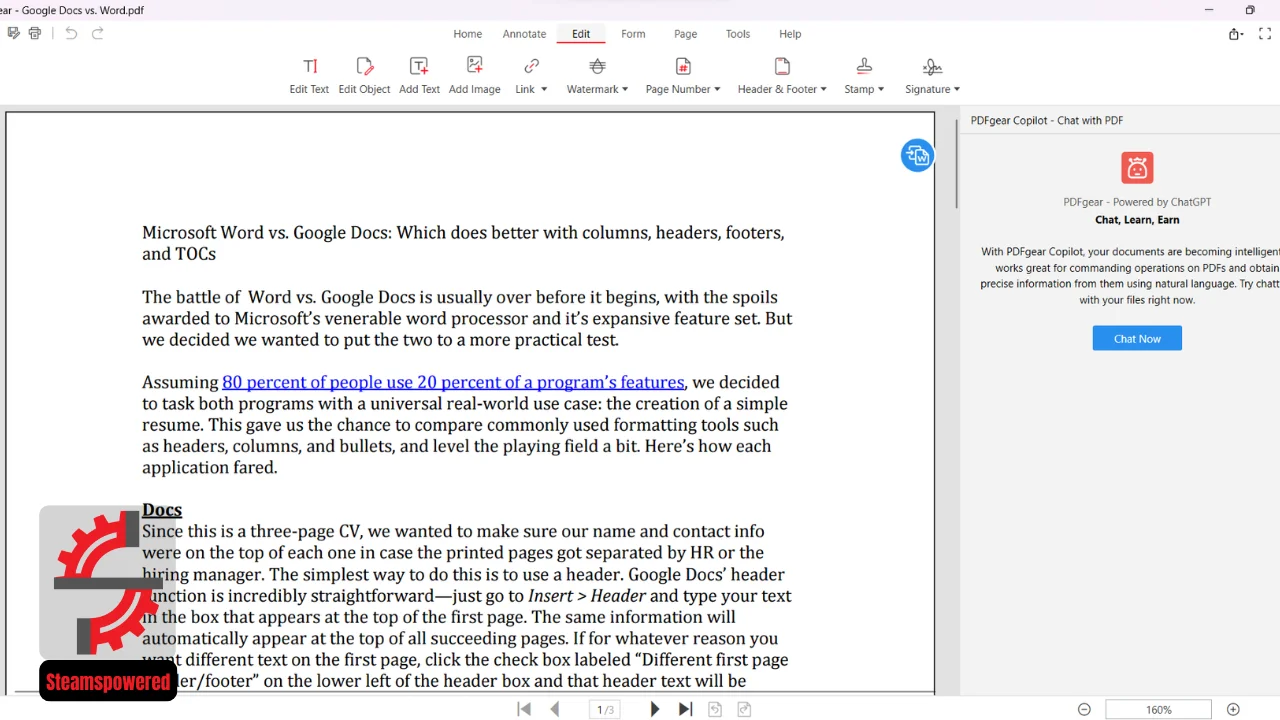
Task: Open the Tools tab
Action: [x=738, y=34]
